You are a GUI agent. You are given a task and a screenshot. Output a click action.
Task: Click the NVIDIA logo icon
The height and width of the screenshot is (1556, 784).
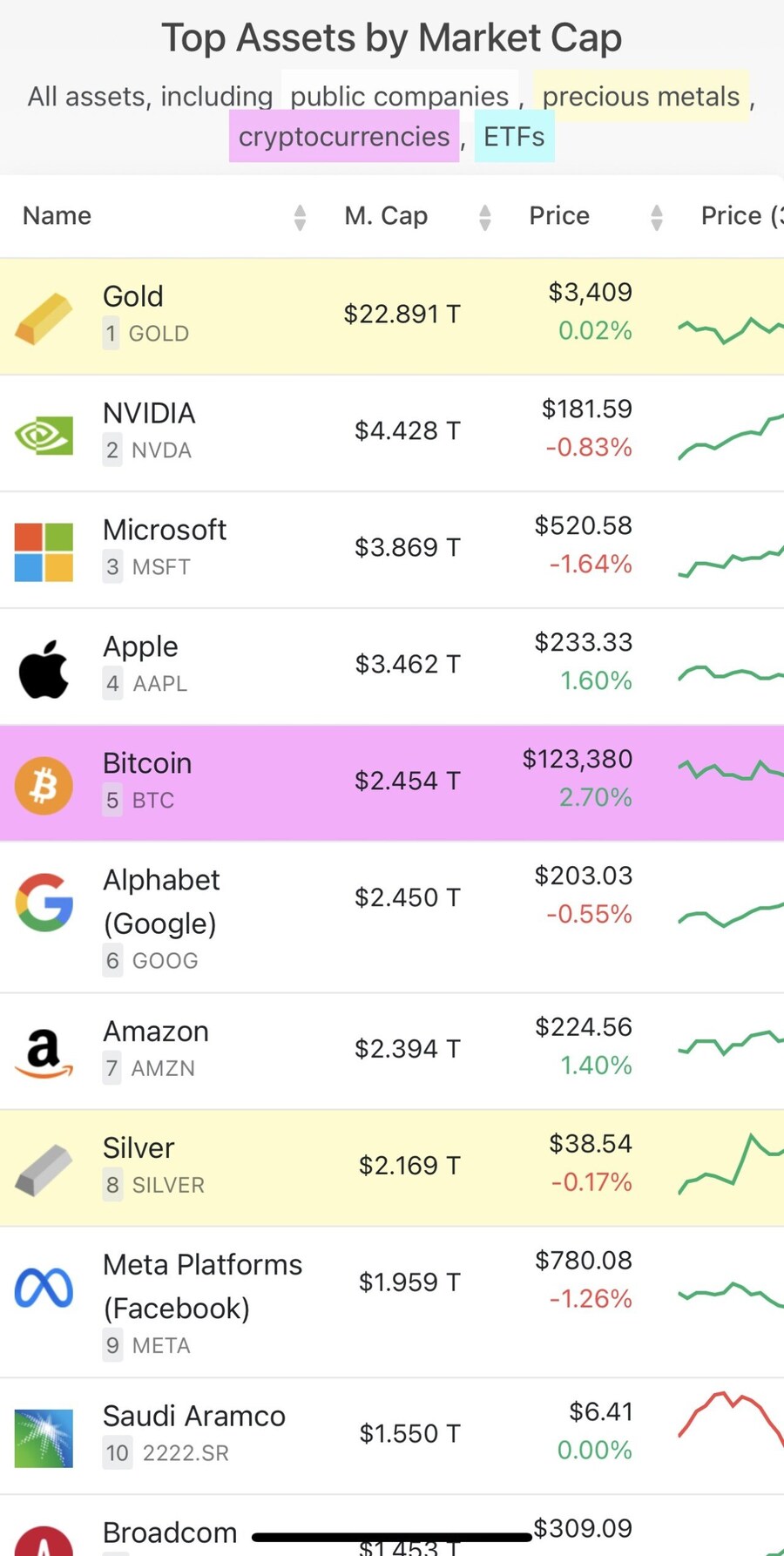44,436
